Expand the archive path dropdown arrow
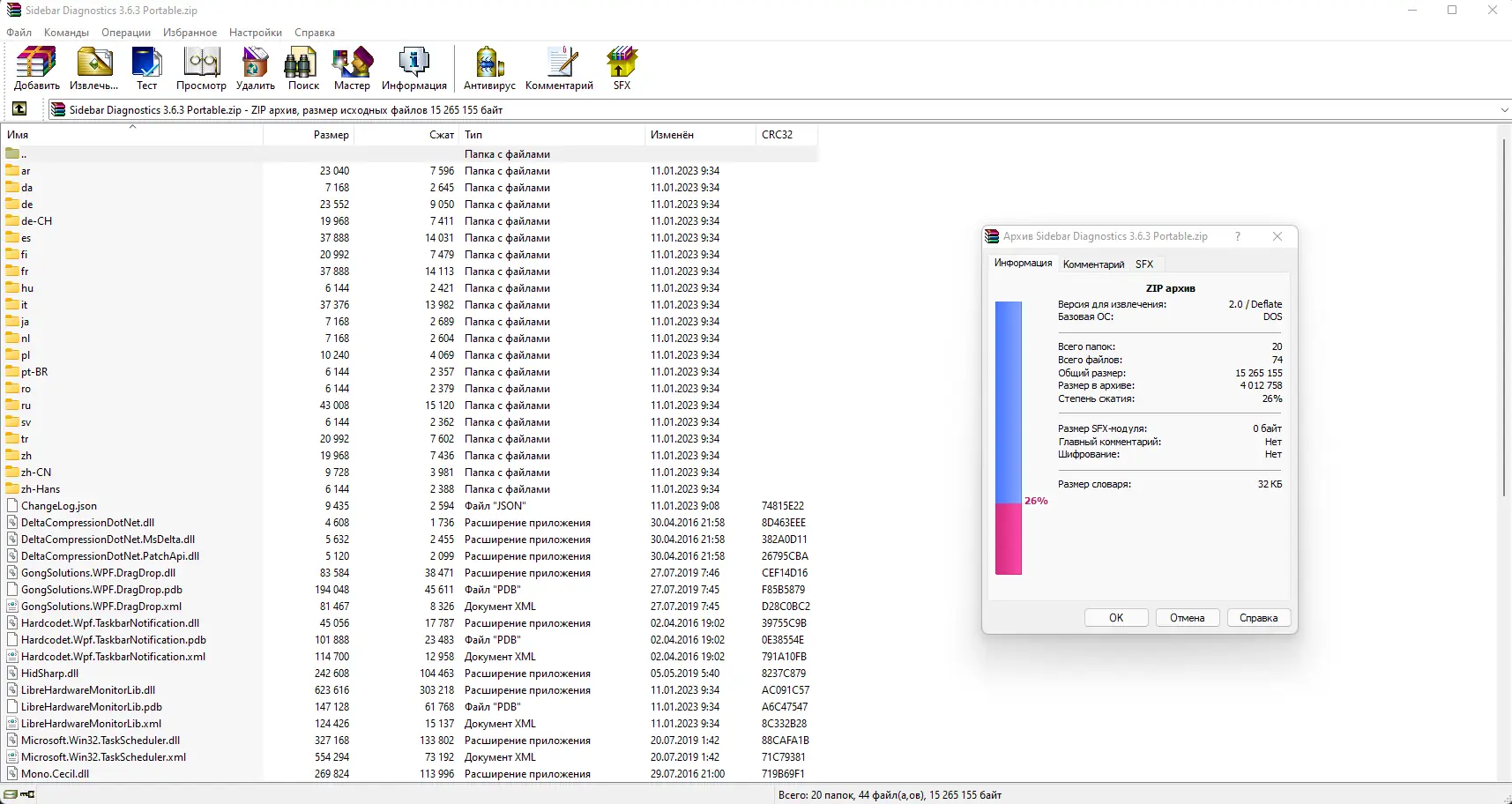 (x=1504, y=110)
